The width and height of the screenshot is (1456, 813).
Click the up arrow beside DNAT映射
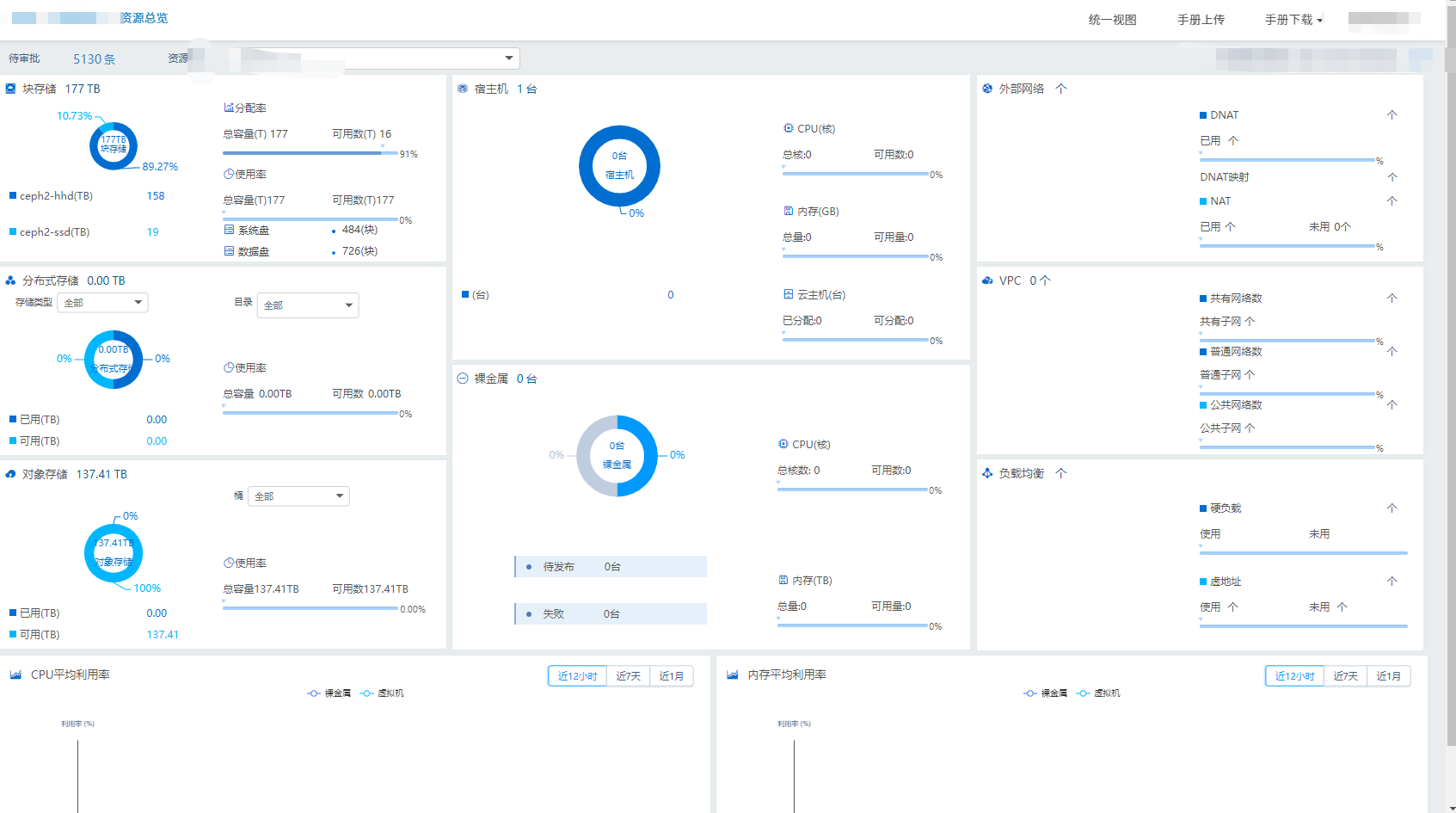click(x=1392, y=176)
